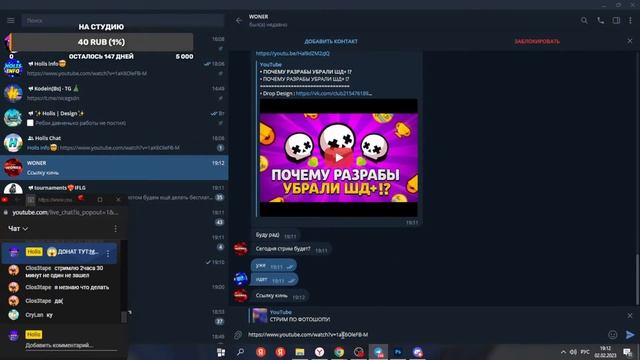Open the Holls Info channel chat
This screenshot has height=360, width=640.
pyautogui.click(x=114, y=68)
